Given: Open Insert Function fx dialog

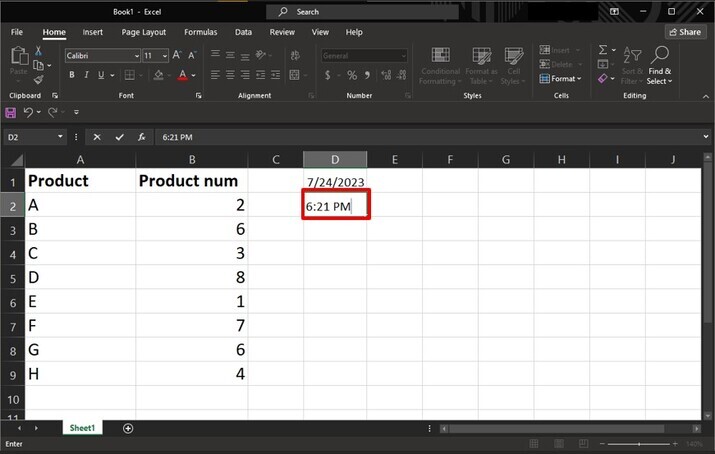Looking at the screenshot, I should (x=141, y=137).
